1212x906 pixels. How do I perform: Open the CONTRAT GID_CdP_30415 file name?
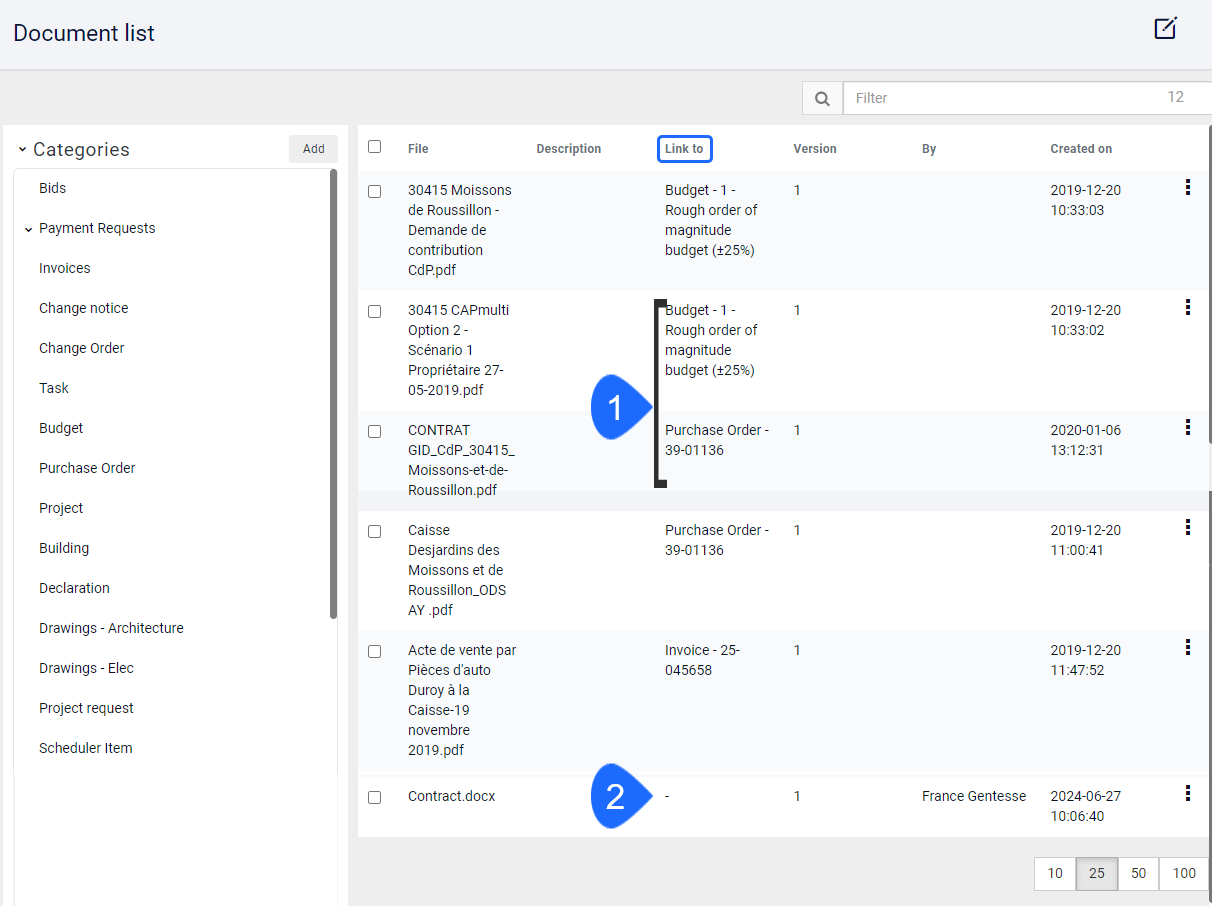tap(461, 460)
